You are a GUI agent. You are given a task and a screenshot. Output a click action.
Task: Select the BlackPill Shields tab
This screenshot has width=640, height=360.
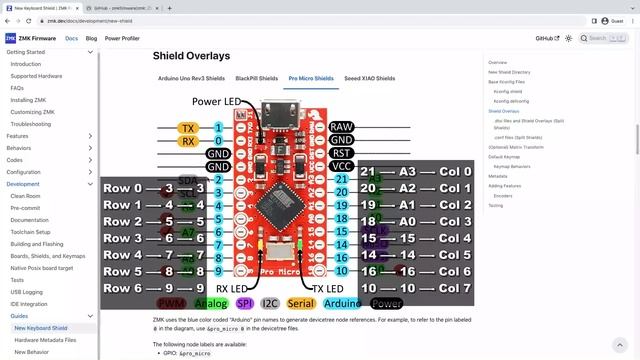pyautogui.click(x=257, y=78)
